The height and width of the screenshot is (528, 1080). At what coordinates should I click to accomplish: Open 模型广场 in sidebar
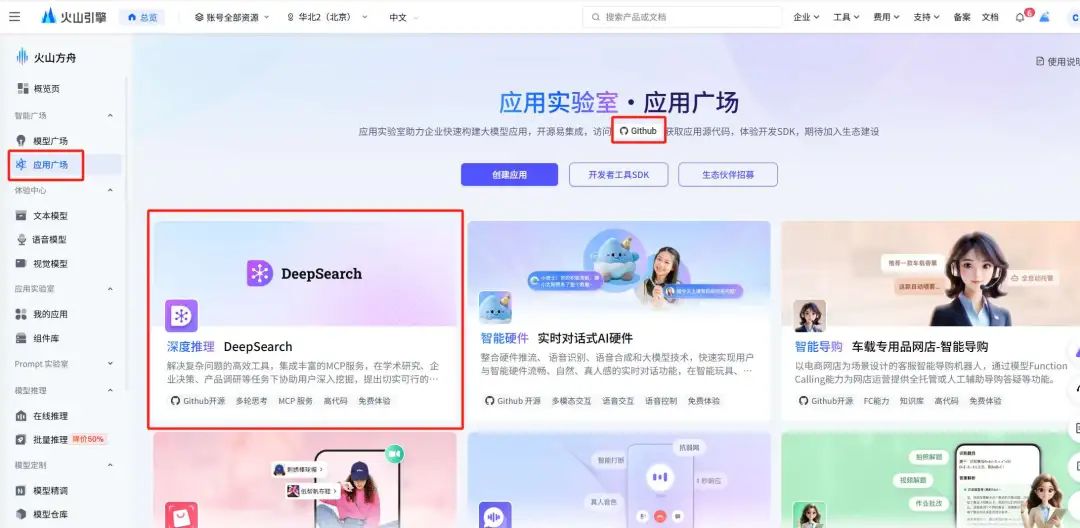[x=50, y=141]
